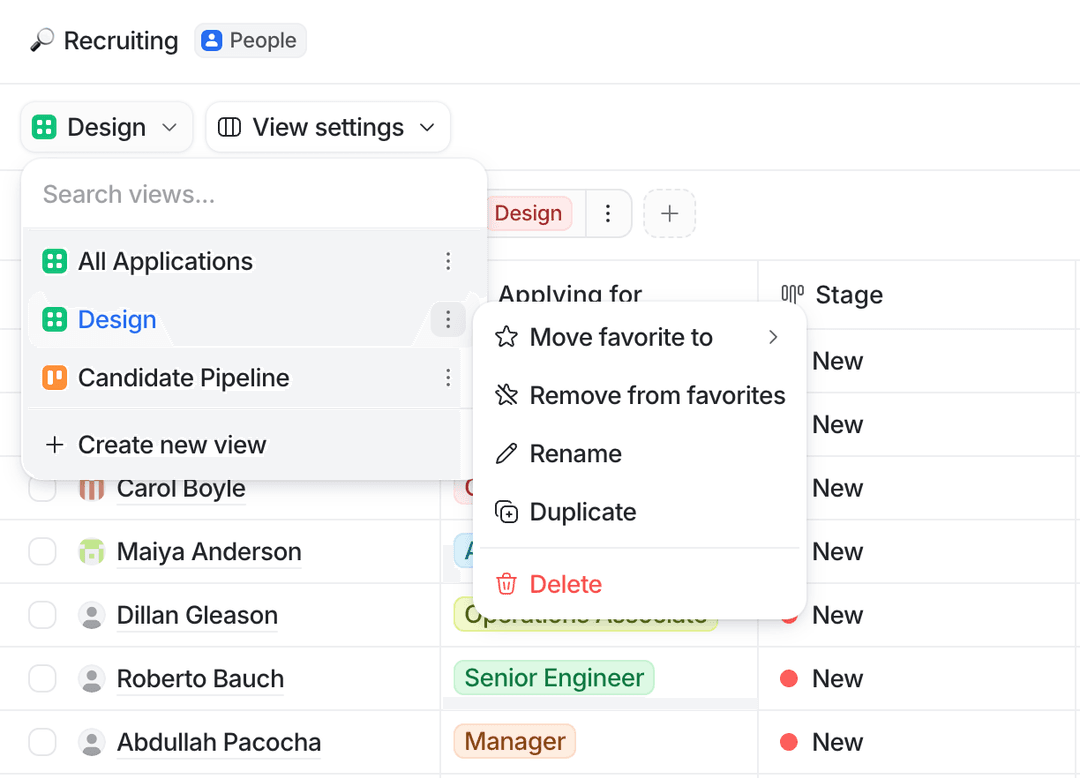Click the View settings columns icon
The height and width of the screenshot is (778, 1080).
pos(229,127)
